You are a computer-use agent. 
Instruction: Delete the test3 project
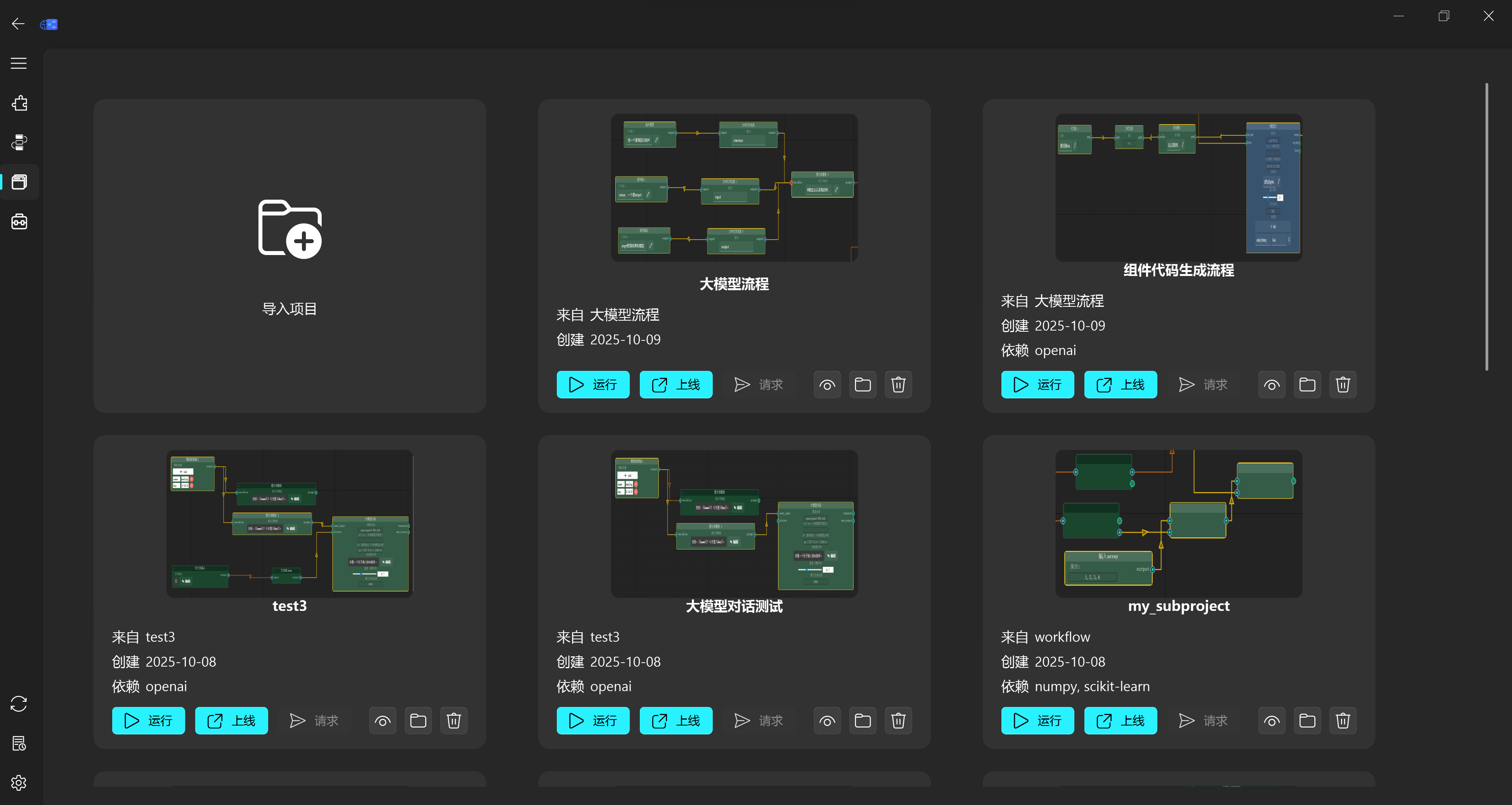(454, 720)
